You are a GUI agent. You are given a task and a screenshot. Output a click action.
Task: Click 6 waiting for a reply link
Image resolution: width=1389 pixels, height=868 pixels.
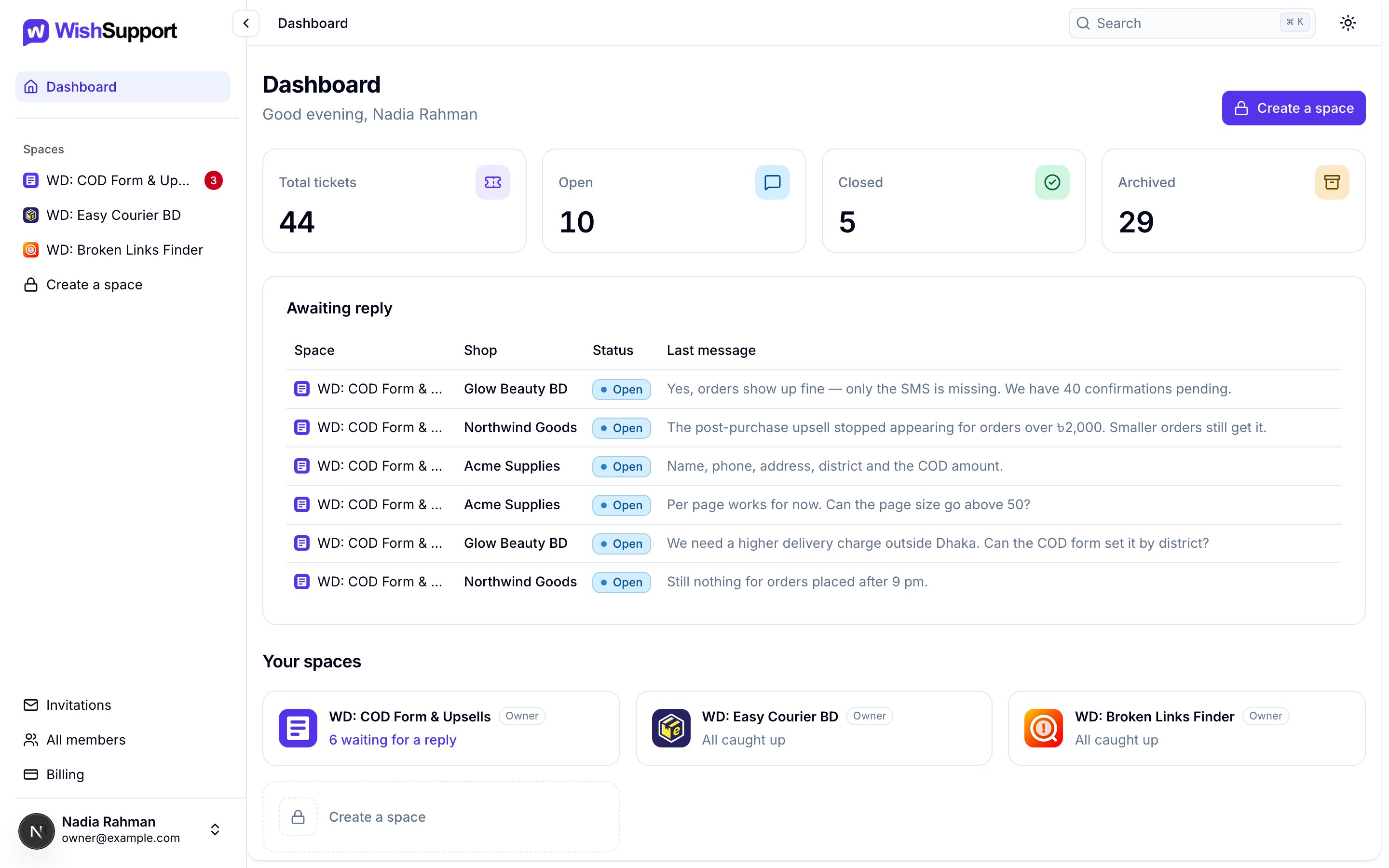click(393, 740)
